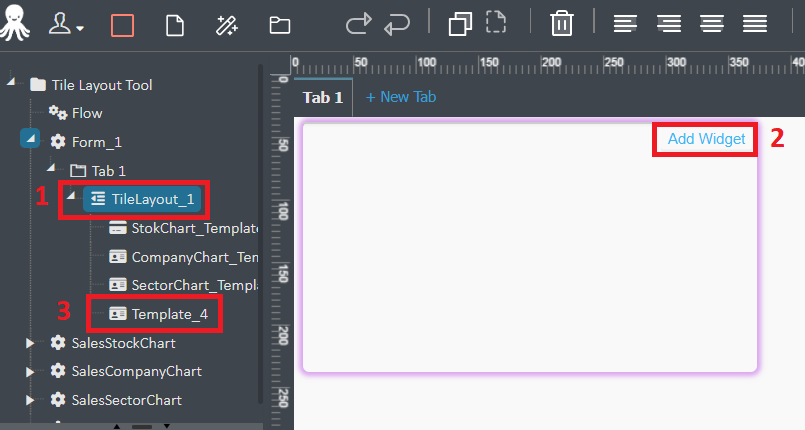
Task: Click the gears icon beside Flow
Action: 58,112
